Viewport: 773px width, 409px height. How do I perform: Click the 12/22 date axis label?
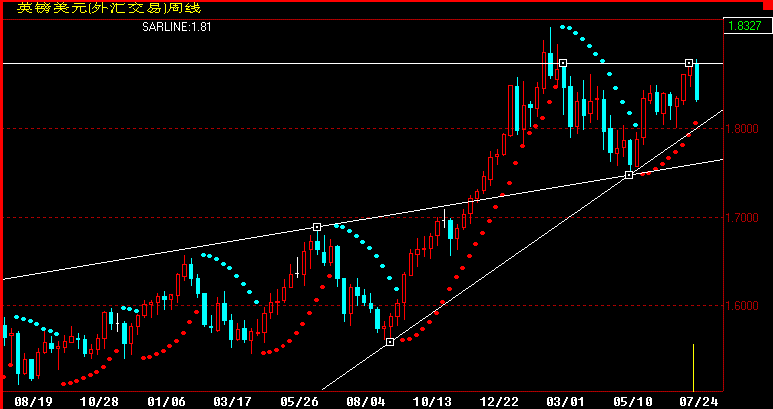click(499, 402)
